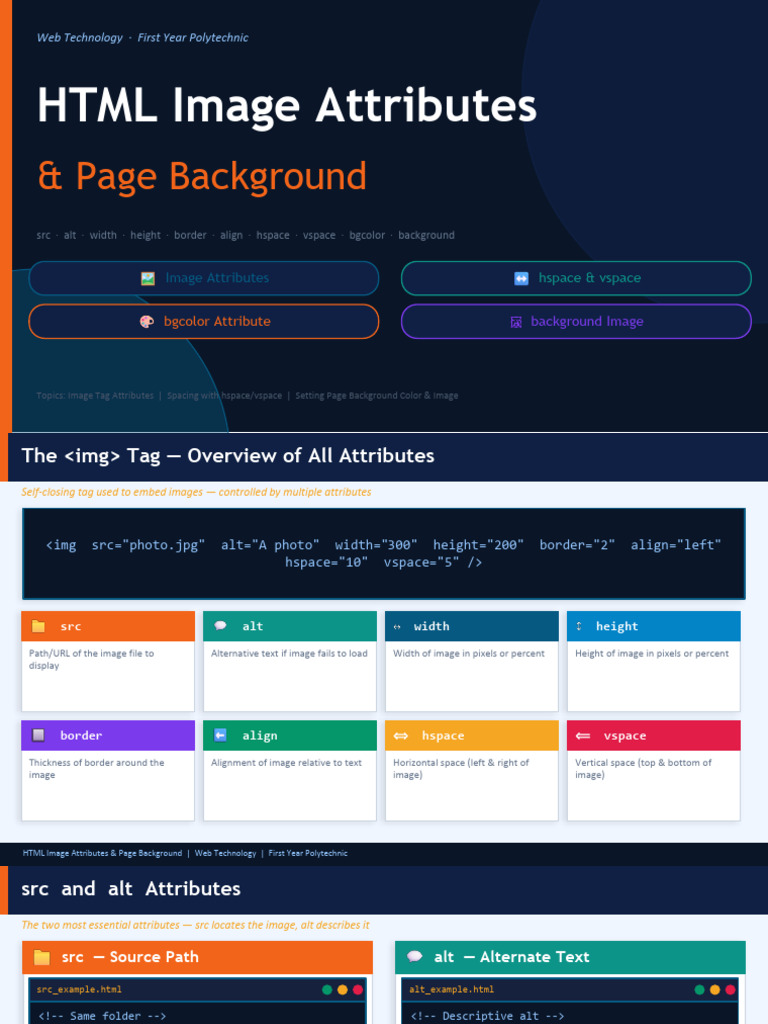Screen dimensions: 768x1024
Task: Click the img tag code example block
Action: point(383,554)
